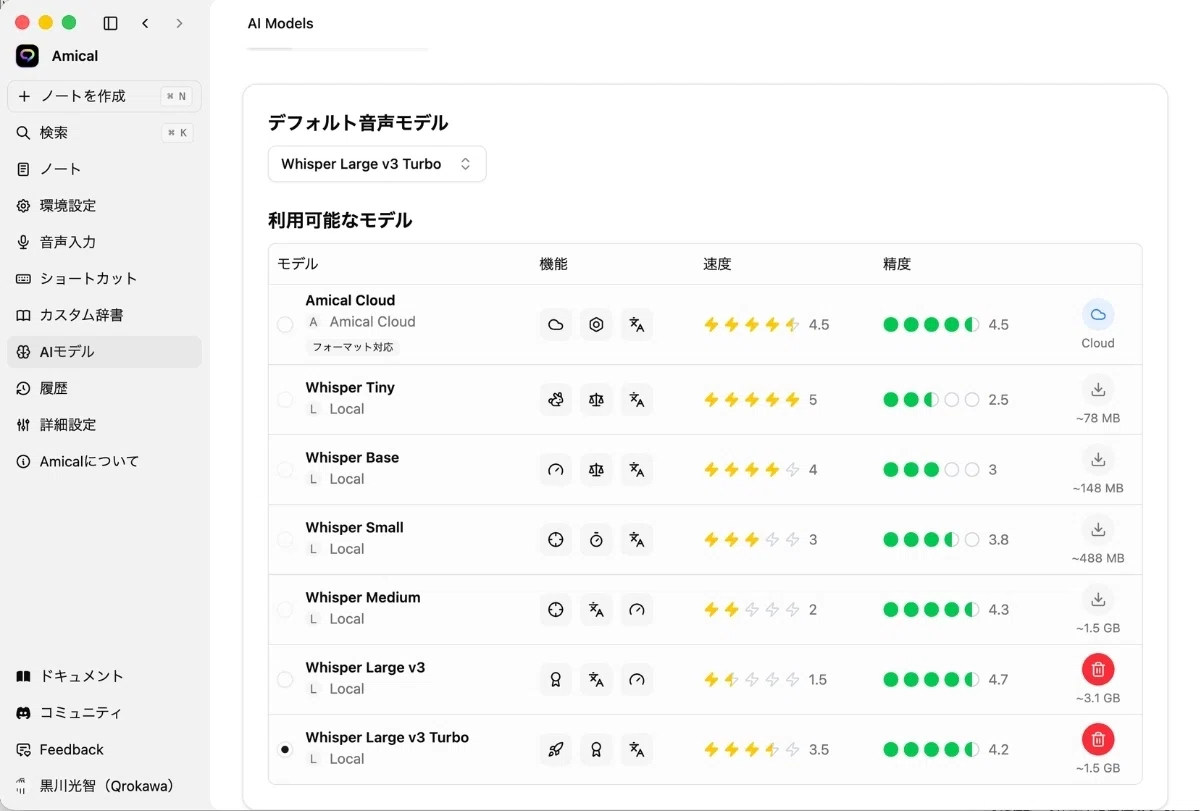Delete the Whisper Large v3 Turbo model
Viewport: 1200px width, 811px height.
click(1098, 739)
